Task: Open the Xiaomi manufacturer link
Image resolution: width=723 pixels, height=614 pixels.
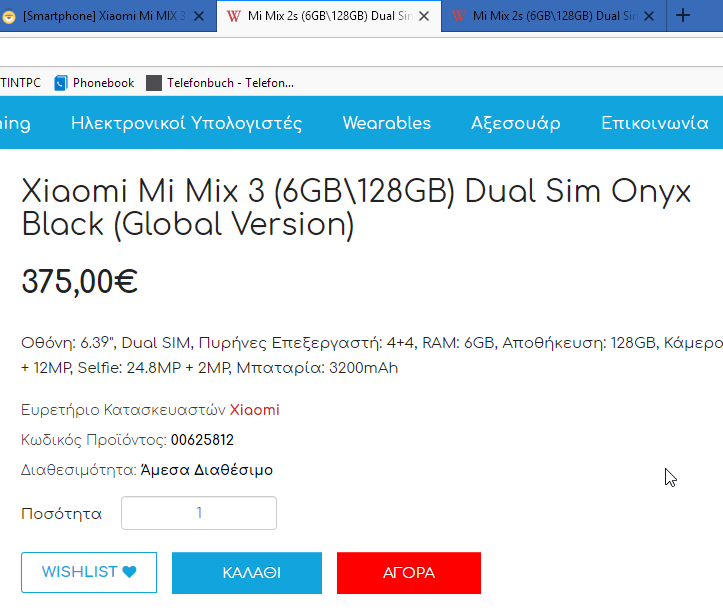Action: 255,410
